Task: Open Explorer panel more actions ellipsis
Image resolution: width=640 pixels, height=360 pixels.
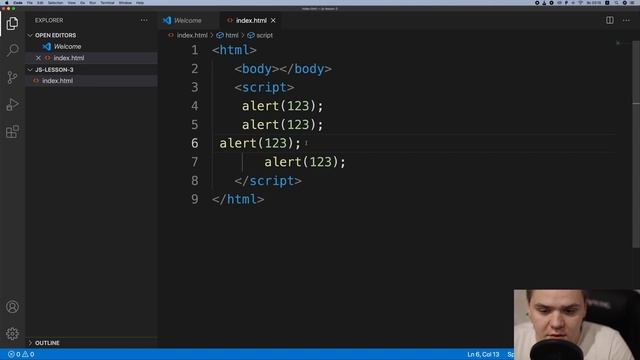Action: point(144,20)
